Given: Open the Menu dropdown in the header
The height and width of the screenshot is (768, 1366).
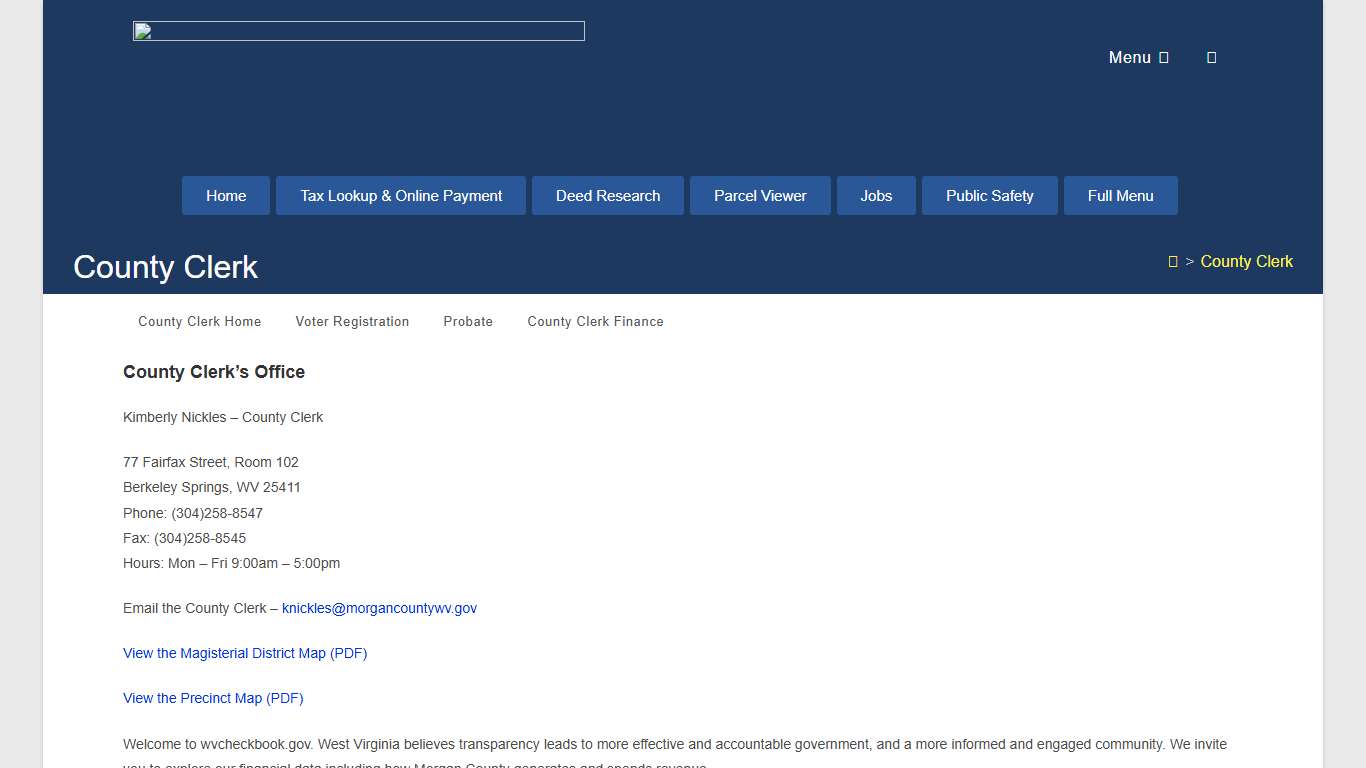Looking at the screenshot, I should coord(1138,58).
